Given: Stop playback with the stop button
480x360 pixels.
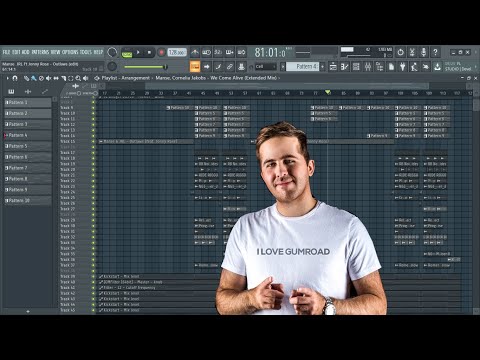Looking at the screenshot, I should tap(149, 52).
